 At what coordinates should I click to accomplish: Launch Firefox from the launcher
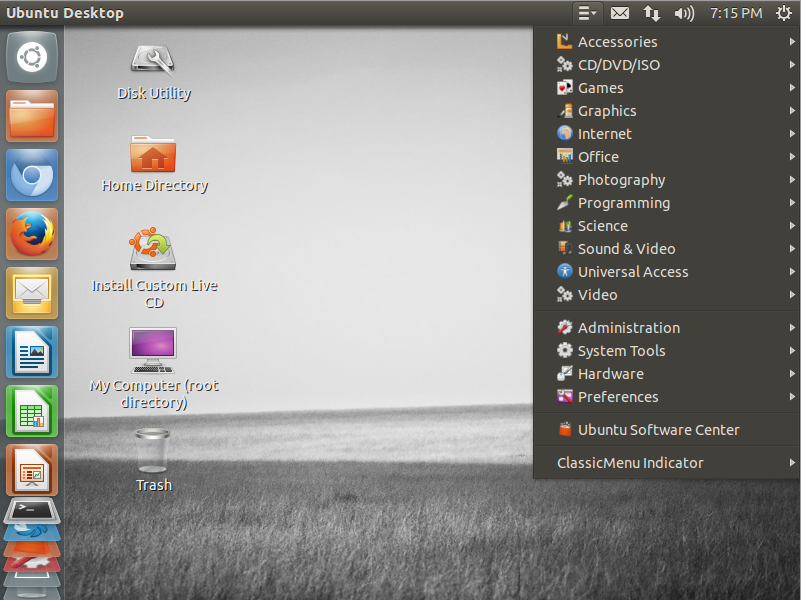click(32, 234)
